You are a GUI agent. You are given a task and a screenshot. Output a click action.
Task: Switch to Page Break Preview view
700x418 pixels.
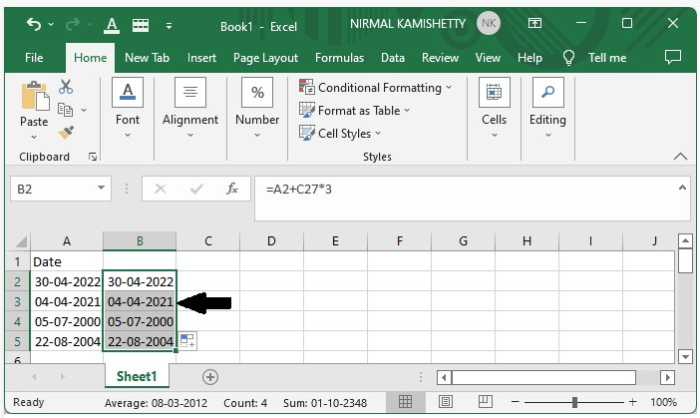point(484,402)
